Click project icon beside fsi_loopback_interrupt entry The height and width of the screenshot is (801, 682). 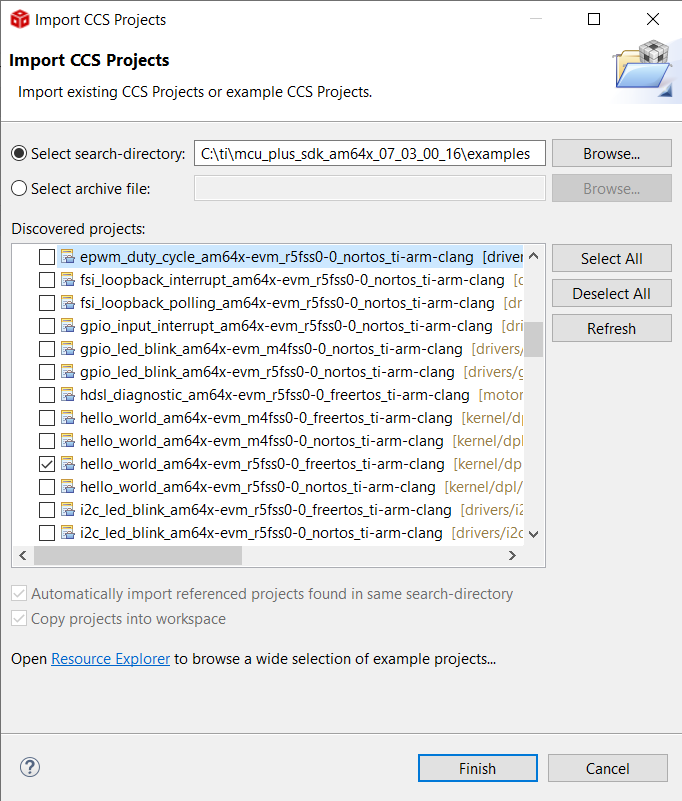coord(68,280)
